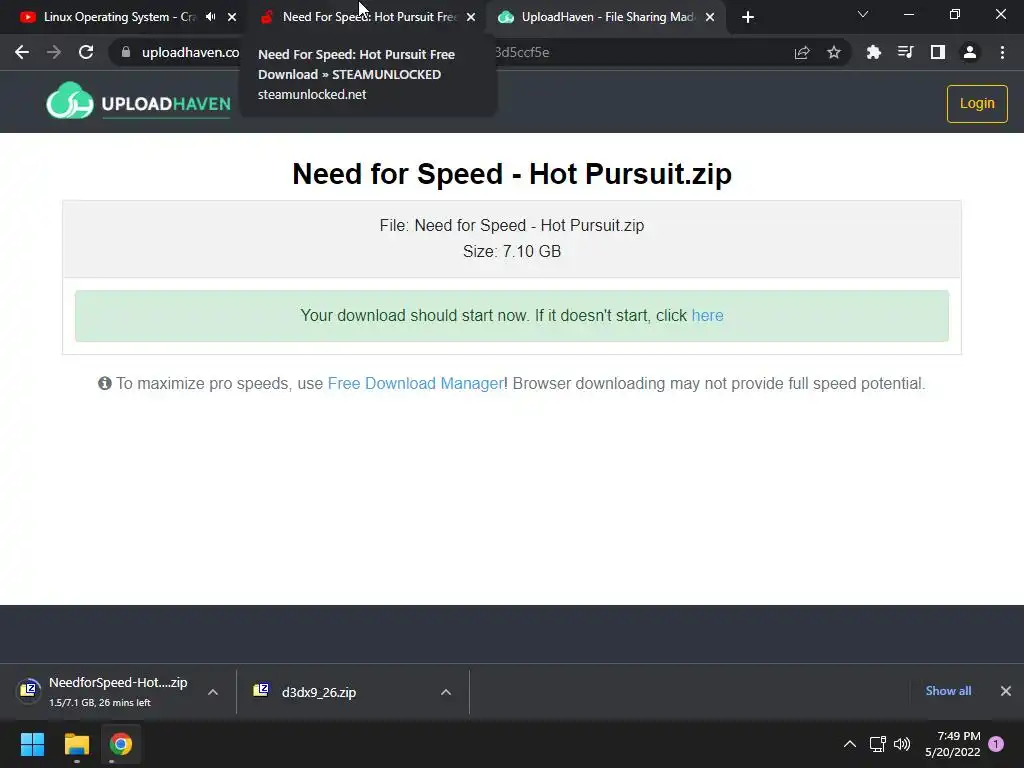This screenshot has height=768, width=1024.
Task: Click the Chrome taskbar icon
Action: (x=121, y=744)
